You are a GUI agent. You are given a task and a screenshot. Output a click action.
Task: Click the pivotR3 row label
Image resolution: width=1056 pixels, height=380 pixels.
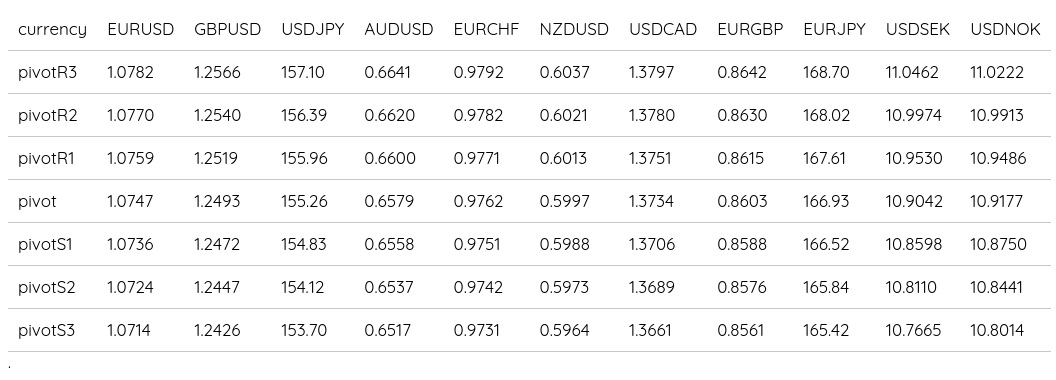[47, 72]
